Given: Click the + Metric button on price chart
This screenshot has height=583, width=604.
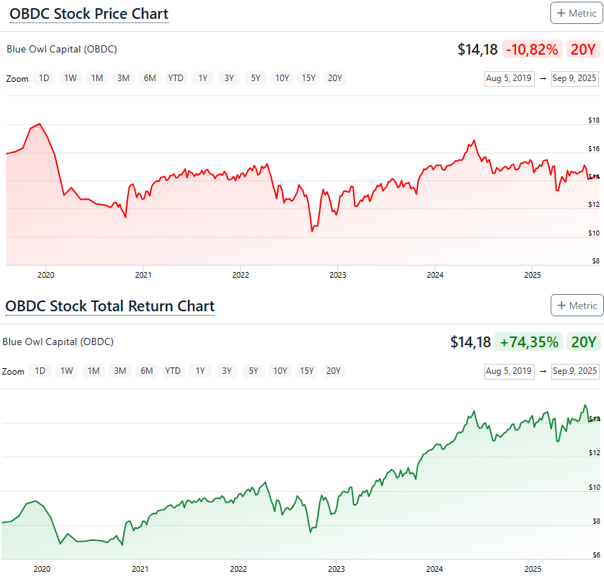Looking at the screenshot, I should point(577,13).
